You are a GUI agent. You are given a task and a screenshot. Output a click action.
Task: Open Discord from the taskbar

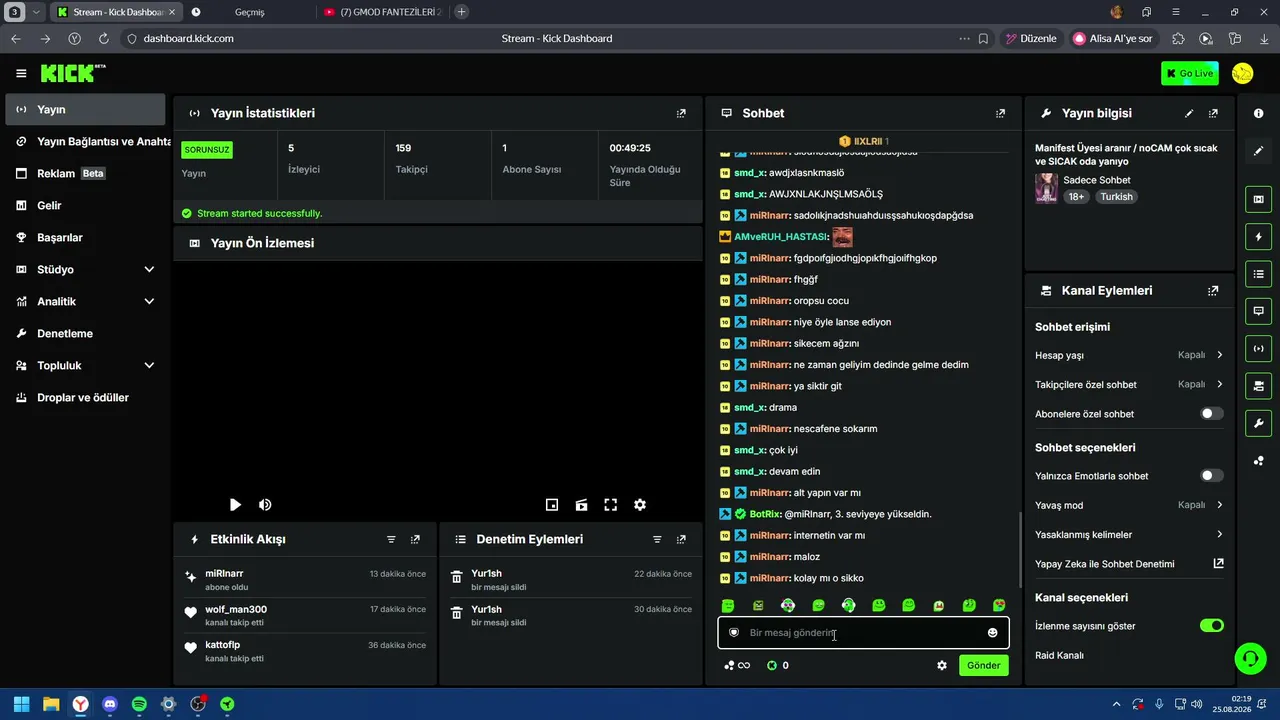(110, 704)
